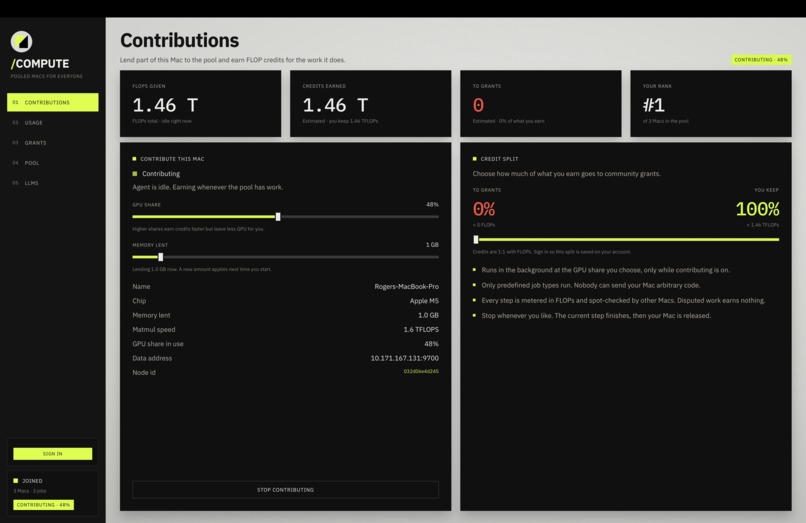Click 'Only predefined job types run' bullet
This screenshot has height=523, width=806.
591,285
